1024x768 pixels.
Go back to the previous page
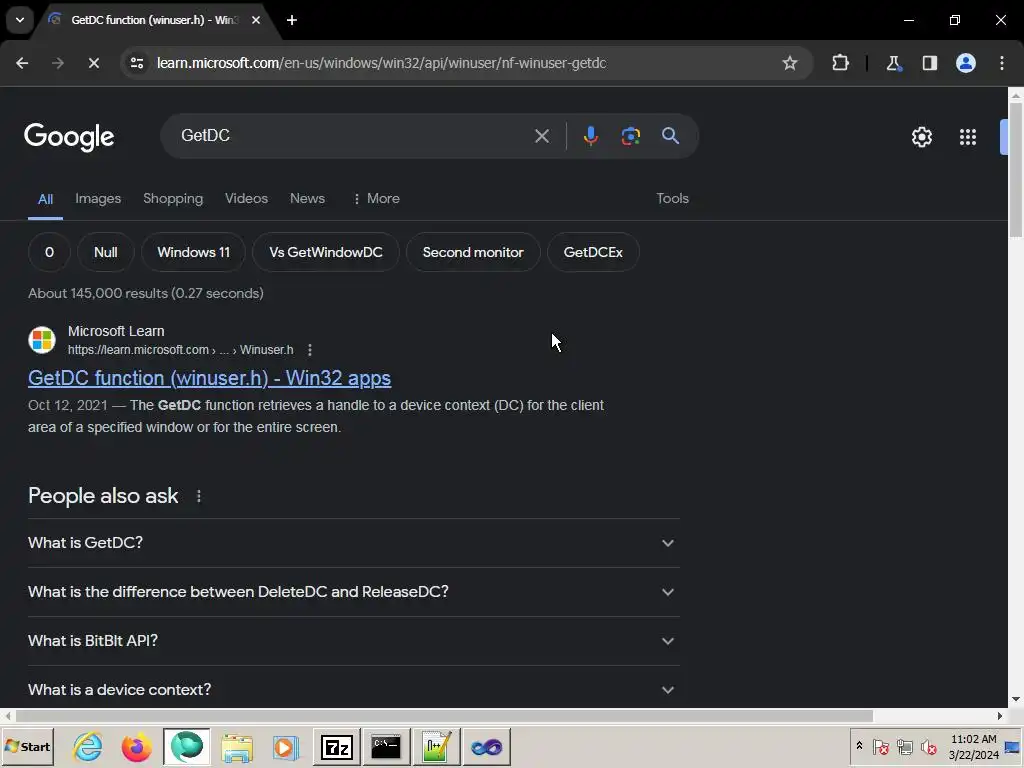click(x=22, y=63)
